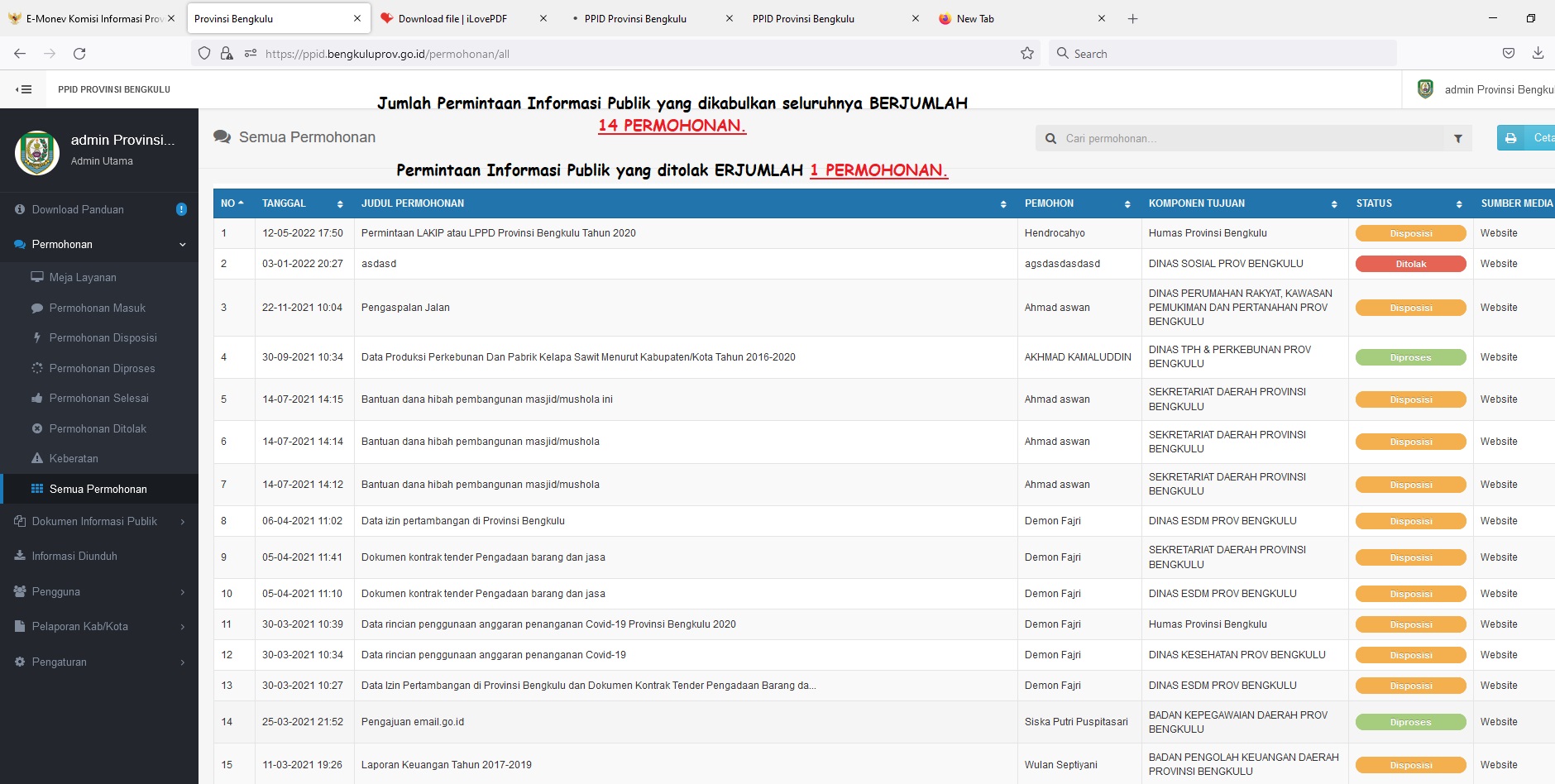1555x784 pixels.
Task: Click the shield tracking protection icon
Action: pos(204,54)
